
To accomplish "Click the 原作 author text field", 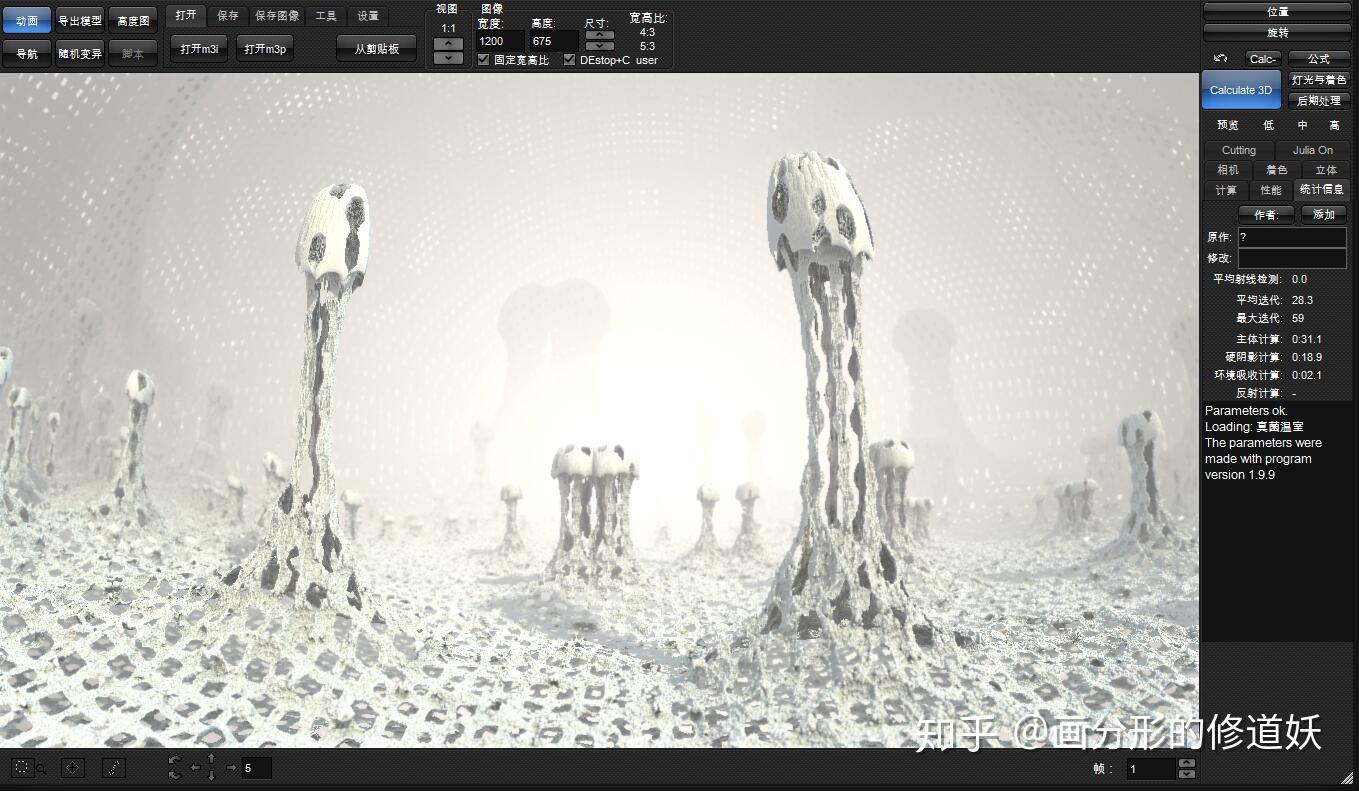I will 1292,237.
